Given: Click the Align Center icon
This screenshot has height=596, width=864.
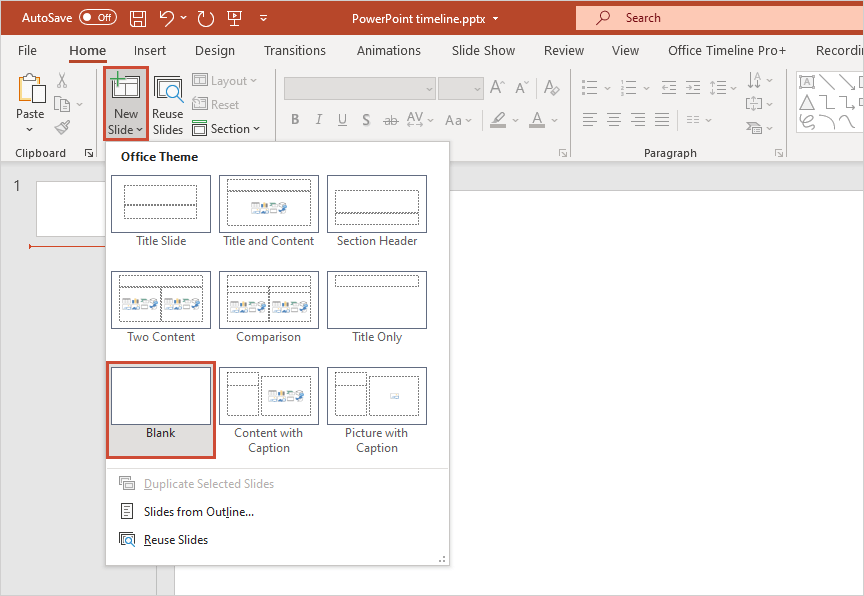Looking at the screenshot, I should pyautogui.click(x=612, y=120).
